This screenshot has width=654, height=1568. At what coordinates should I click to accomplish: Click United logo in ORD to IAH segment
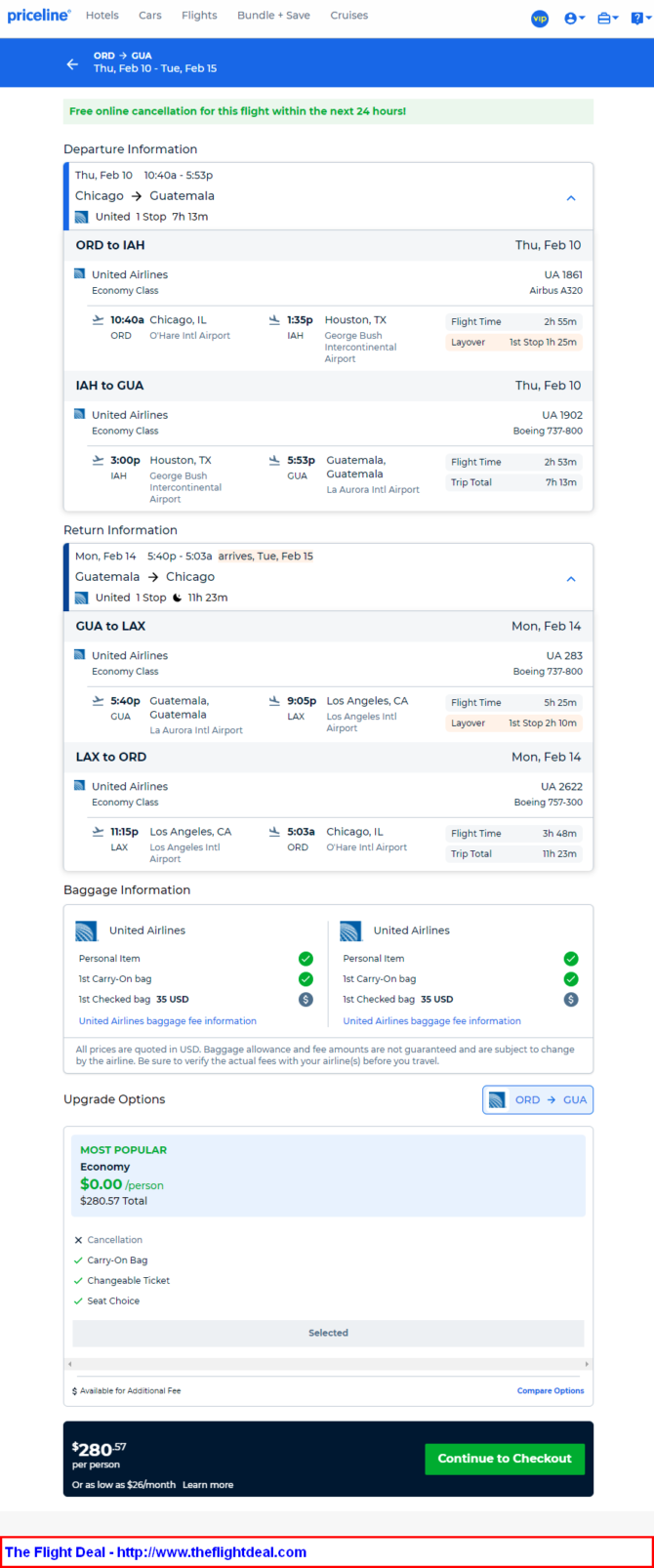click(80, 274)
